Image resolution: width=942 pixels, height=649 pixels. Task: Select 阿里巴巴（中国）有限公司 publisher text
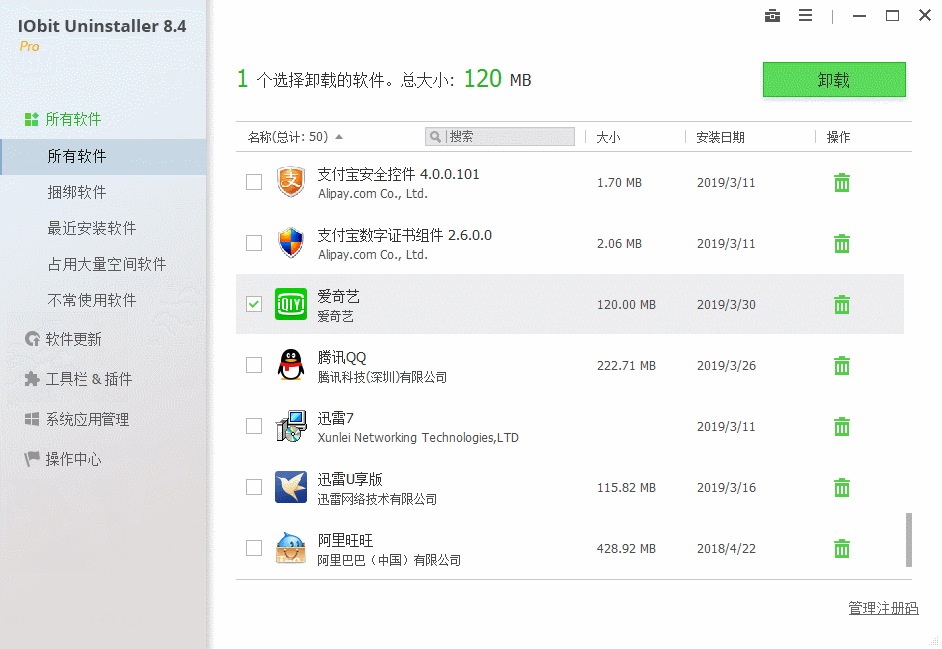[x=389, y=560]
